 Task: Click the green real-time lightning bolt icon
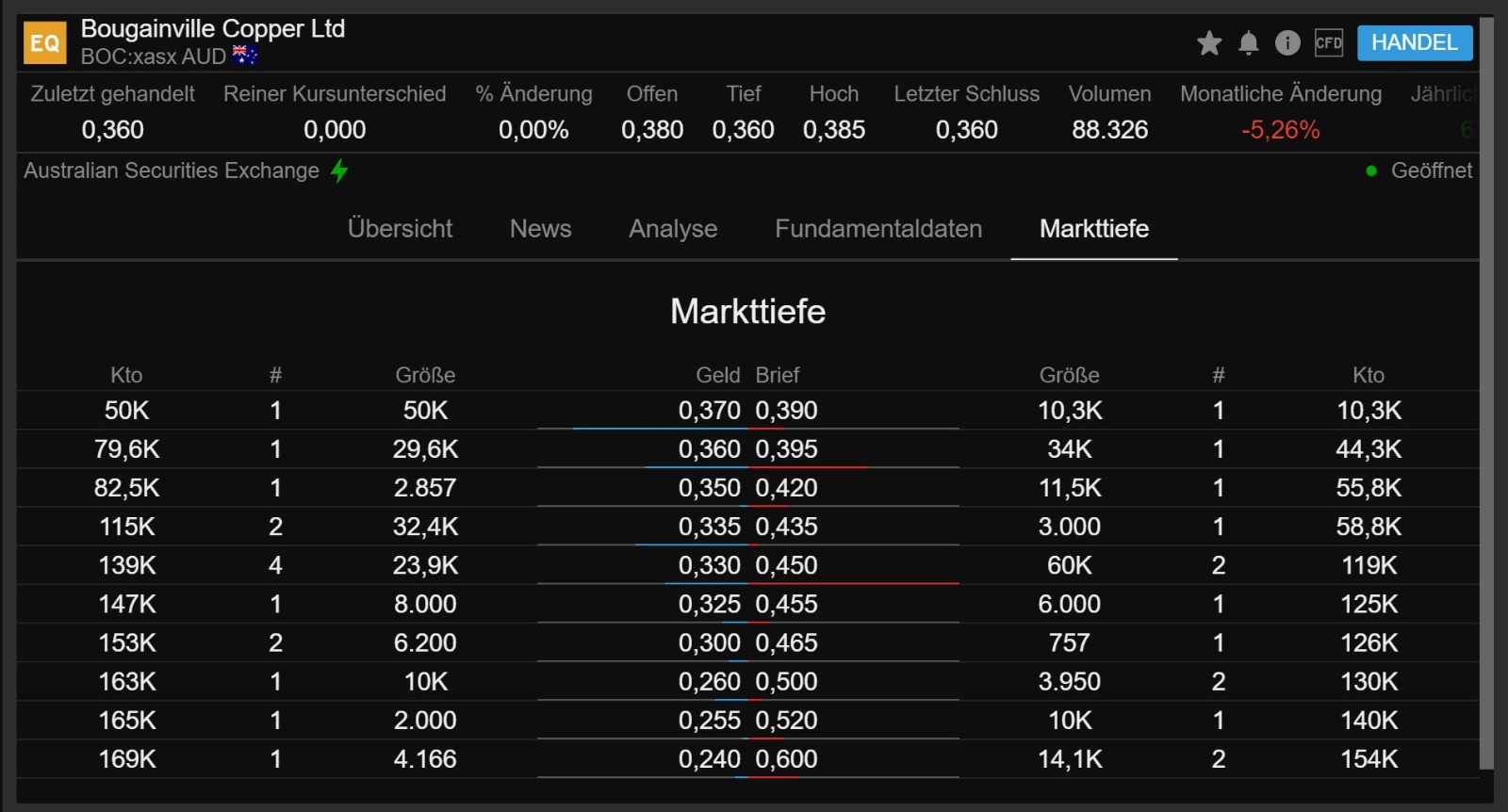point(339,171)
